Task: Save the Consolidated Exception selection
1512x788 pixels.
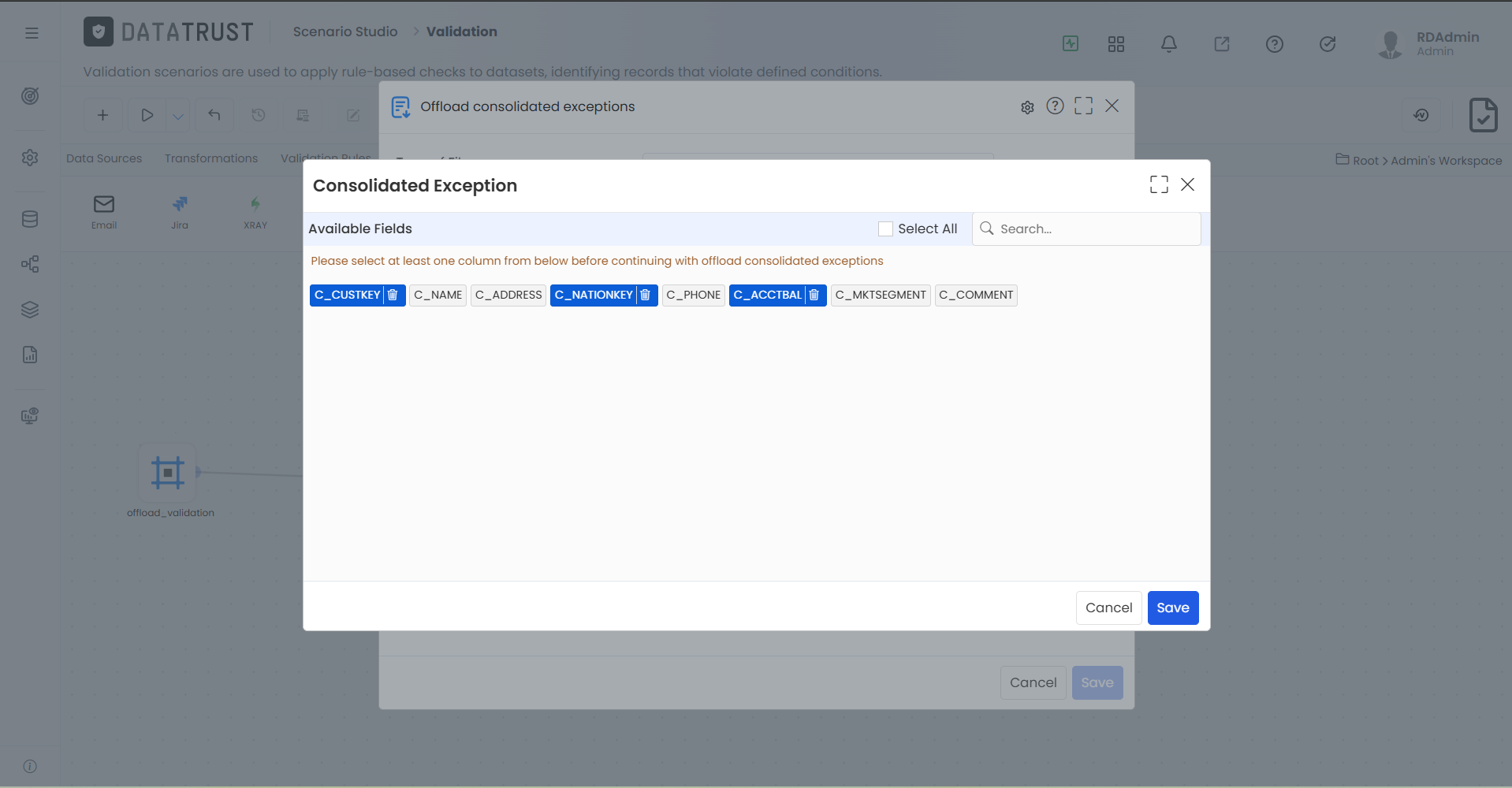Action: tap(1173, 608)
